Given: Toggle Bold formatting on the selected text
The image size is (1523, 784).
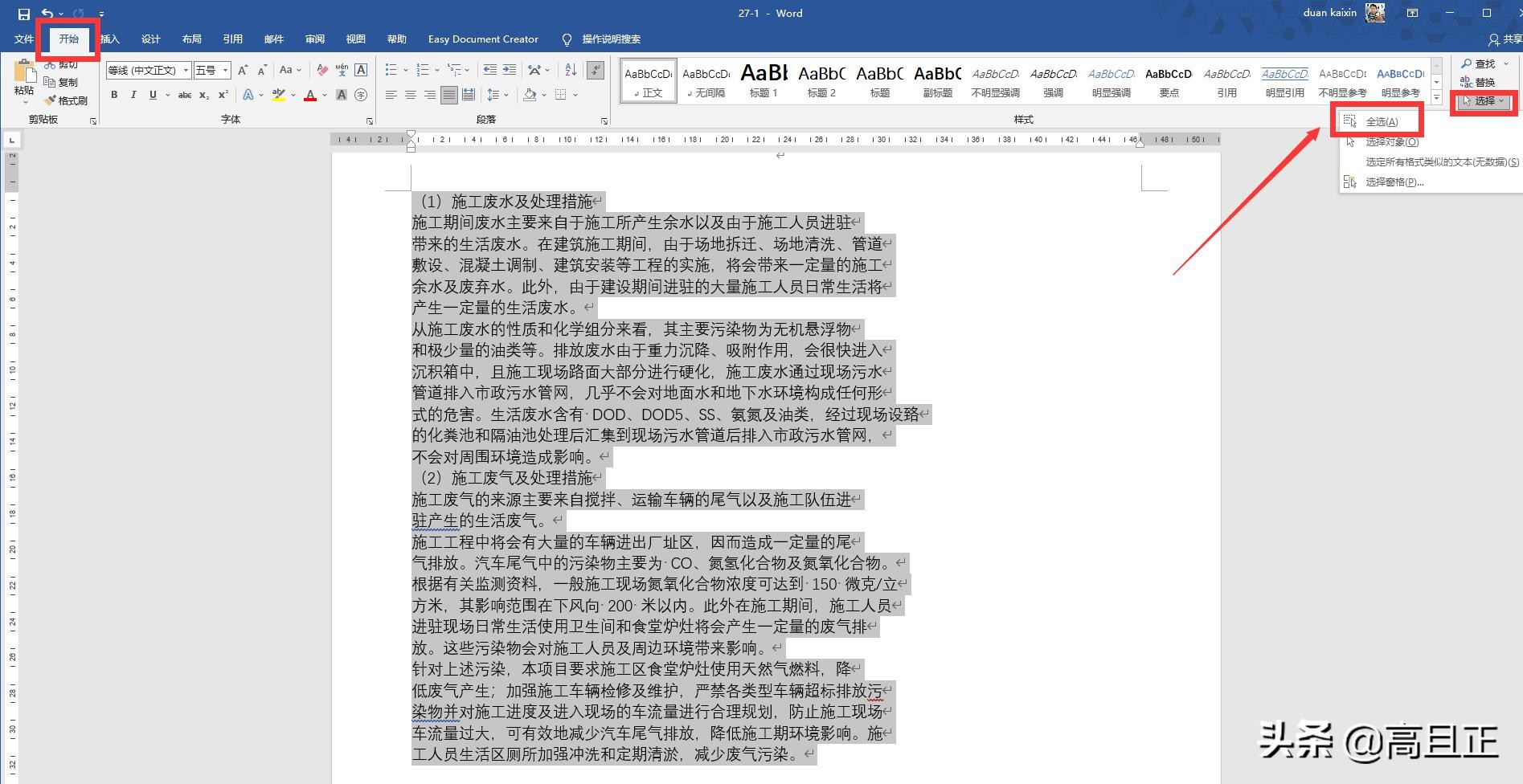Looking at the screenshot, I should coord(113,95).
